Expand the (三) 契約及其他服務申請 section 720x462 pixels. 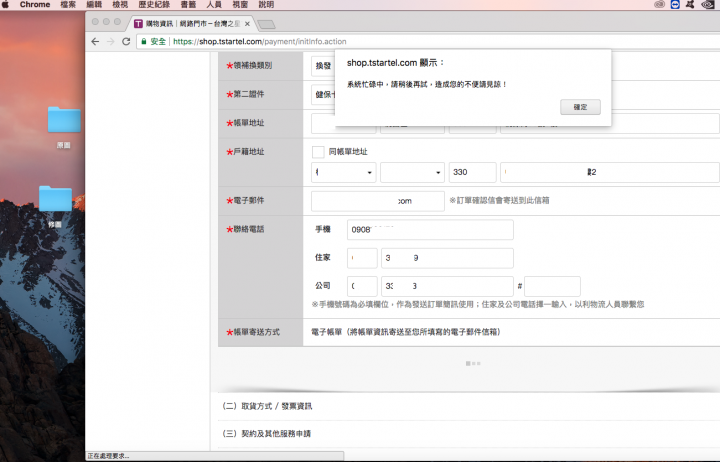click(x=267, y=434)
